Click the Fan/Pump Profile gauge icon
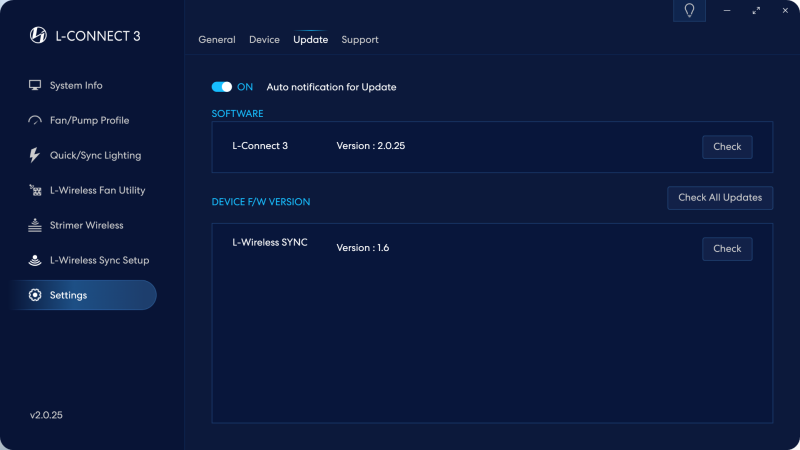This screenshot has width=800, height=450. (x=35, y=120)
